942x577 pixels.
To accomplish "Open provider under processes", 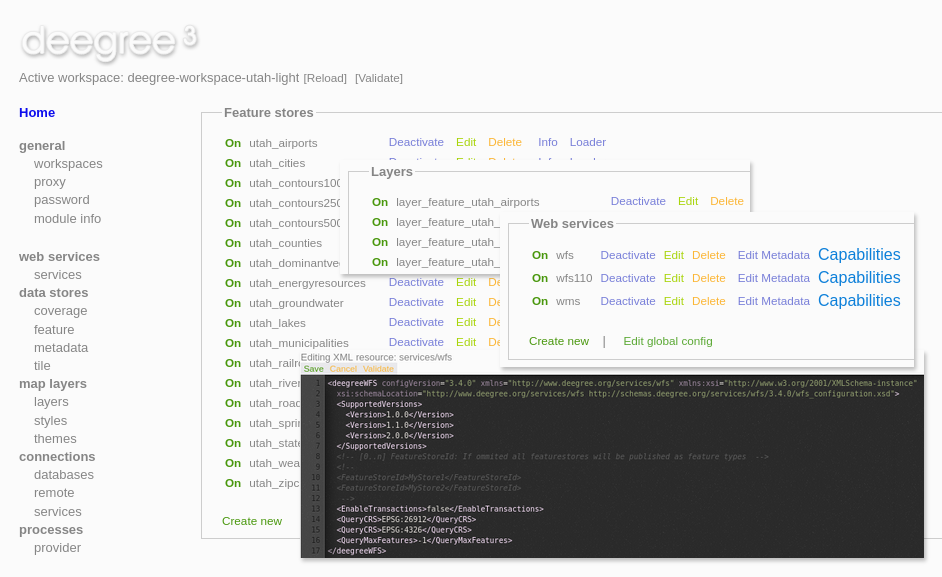I will (x=57, y=548).
